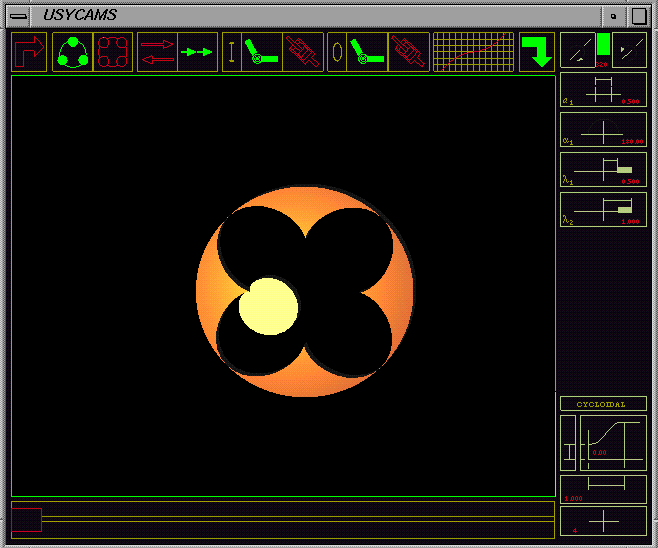
Task: Click the bottom horizontal slider track
Action: coord(283,520)
